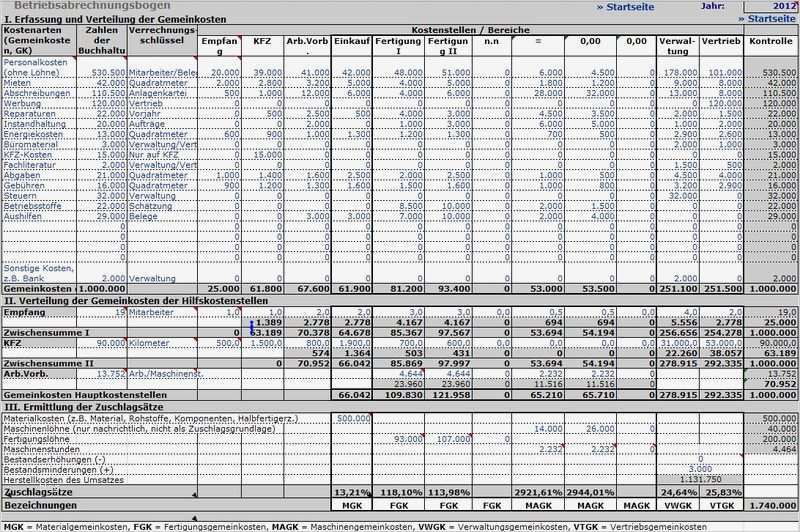The image size is (800, 532).
Task: Click the Verwaltung column header
Action: tap(677, 46)
